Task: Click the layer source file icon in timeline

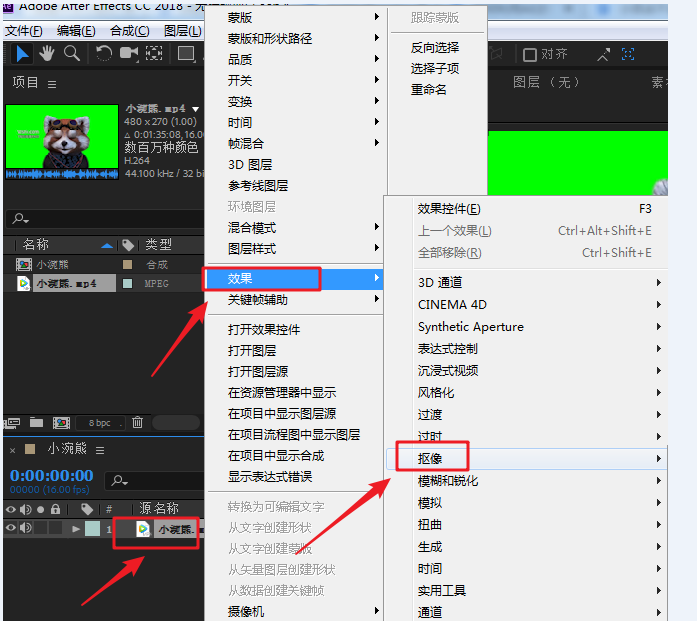Action: 143,529
